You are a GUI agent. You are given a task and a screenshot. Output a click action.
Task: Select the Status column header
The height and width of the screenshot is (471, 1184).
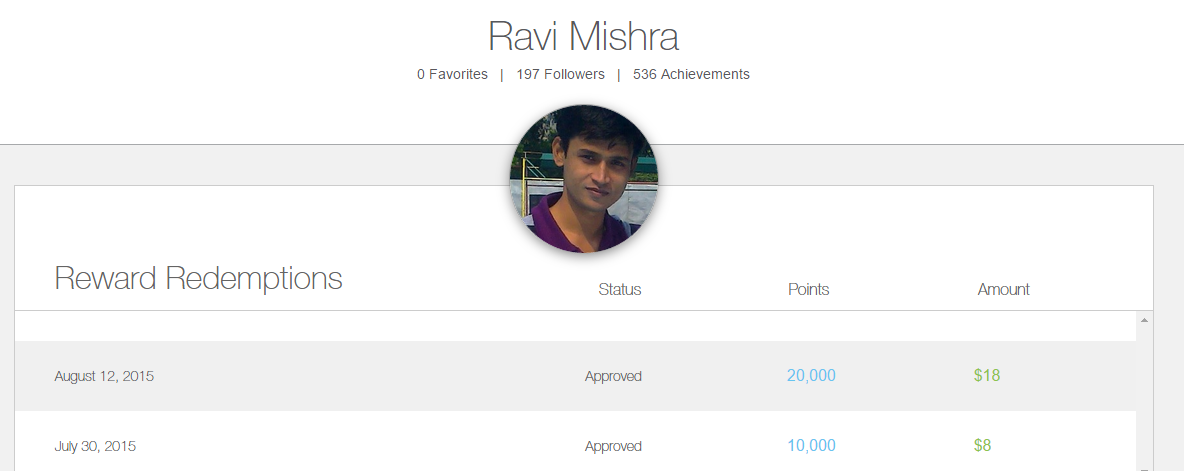(620, 289)
